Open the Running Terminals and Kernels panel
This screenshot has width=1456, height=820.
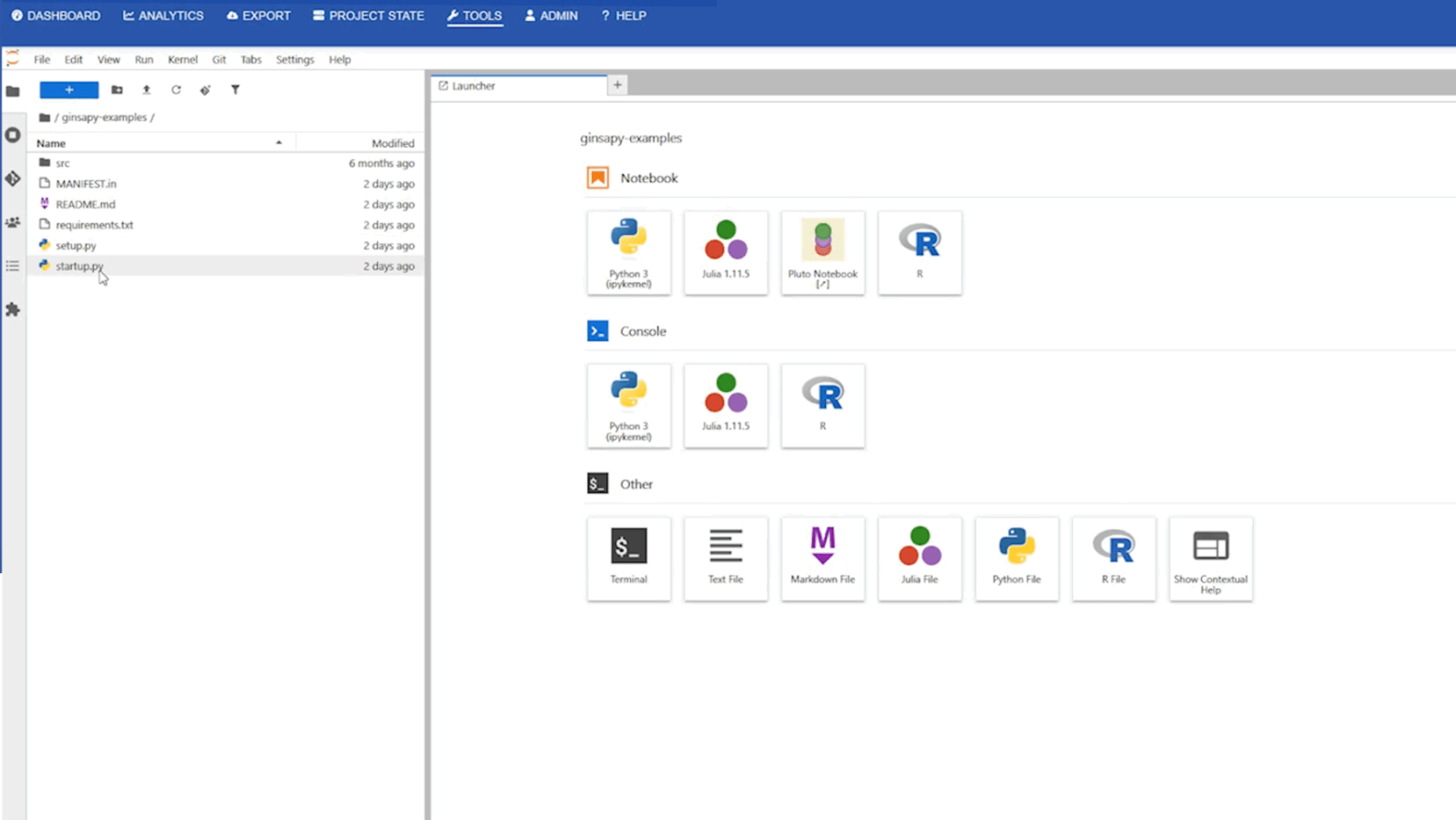click(x=13, y=135)
